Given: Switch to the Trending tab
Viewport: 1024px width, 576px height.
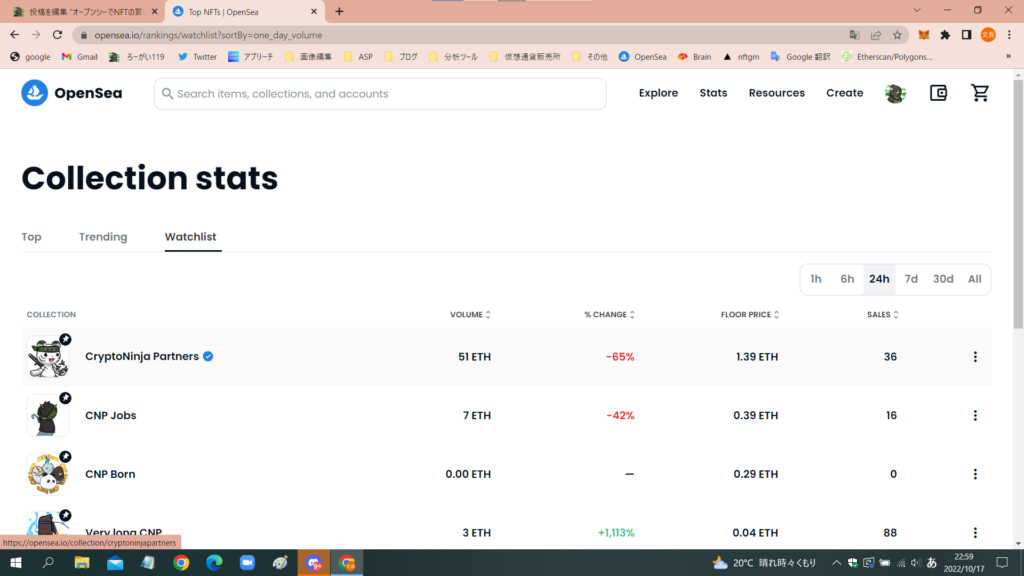Looking at the screenshot, I should 103,237.
